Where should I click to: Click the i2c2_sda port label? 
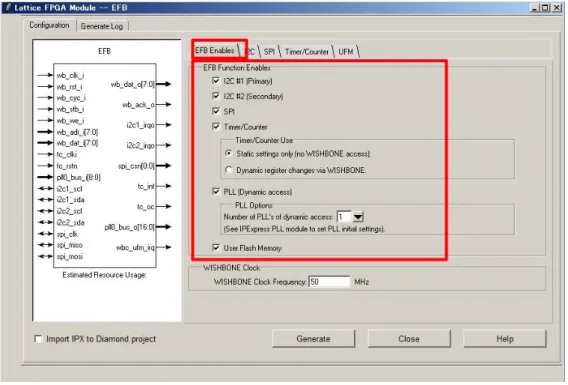coord(70,222)
